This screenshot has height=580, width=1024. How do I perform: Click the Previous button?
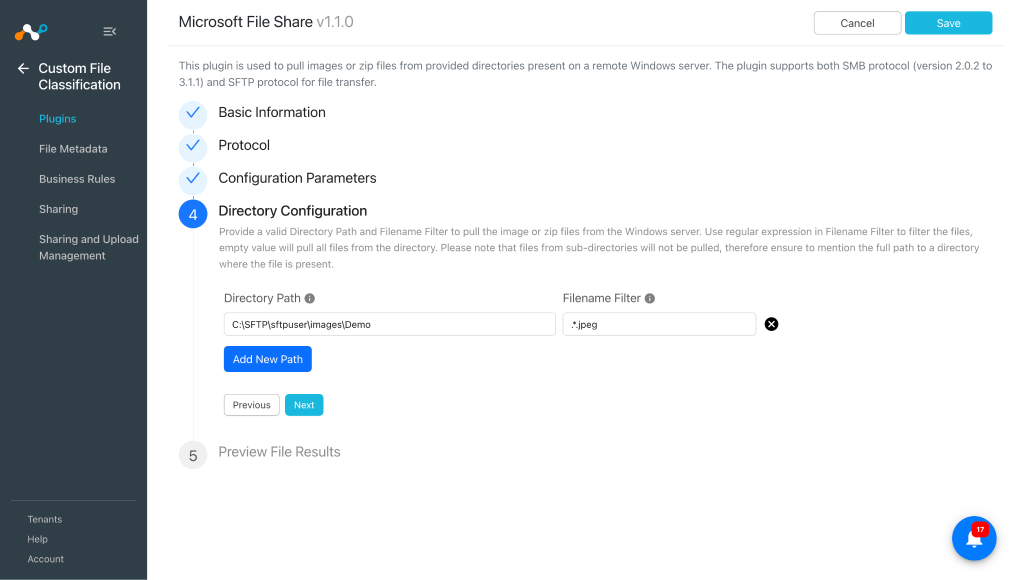point(251,405)
